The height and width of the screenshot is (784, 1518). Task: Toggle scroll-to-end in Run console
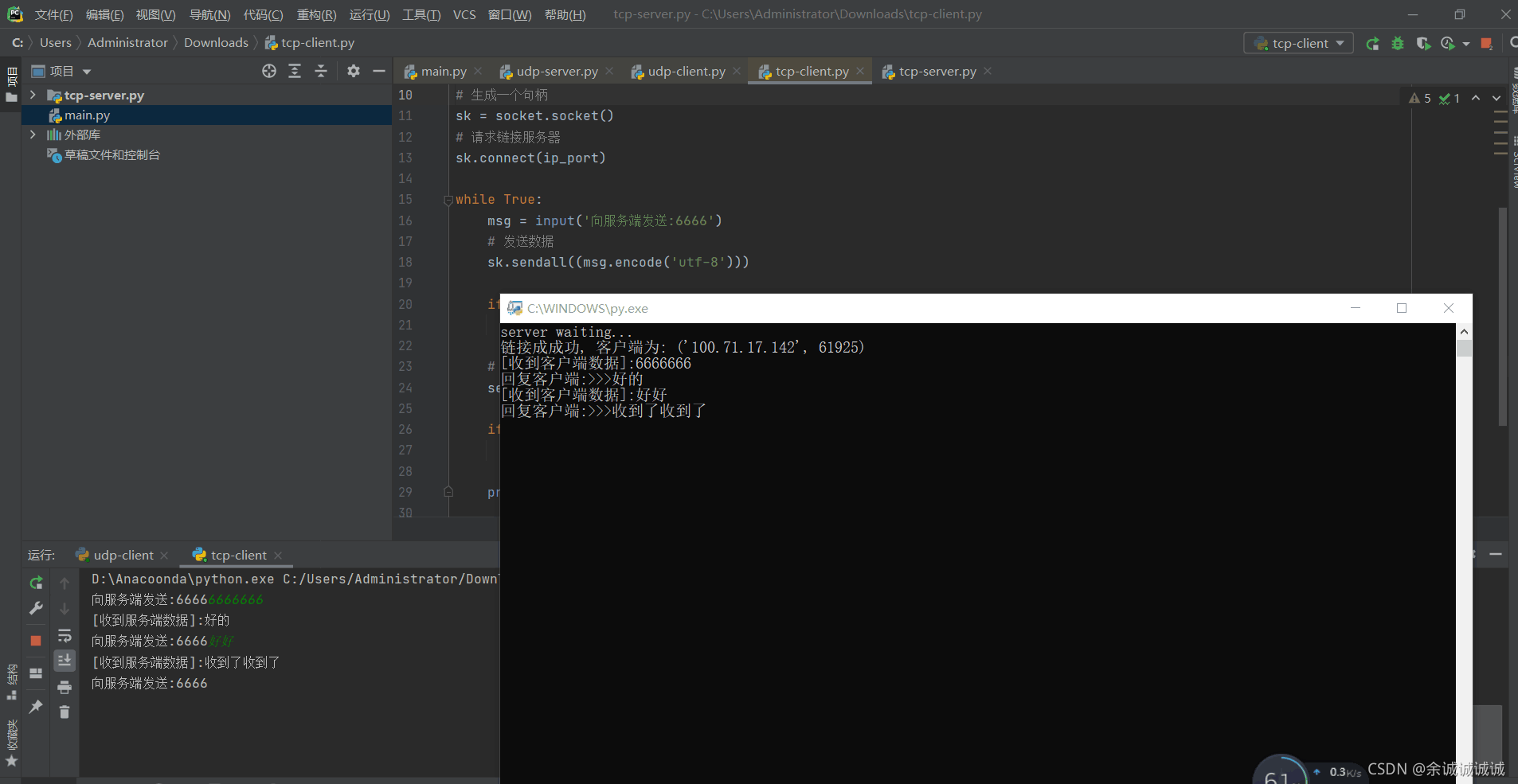coord(65,661)
